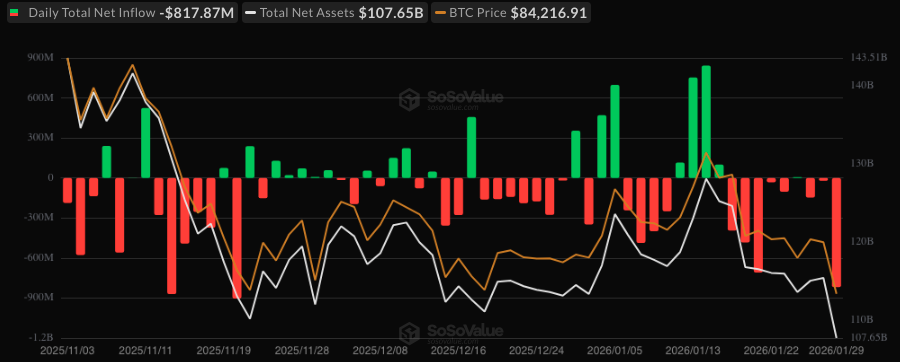Click the -300M left axis label
Screen dimensions: 900x362
coord(40,218)
